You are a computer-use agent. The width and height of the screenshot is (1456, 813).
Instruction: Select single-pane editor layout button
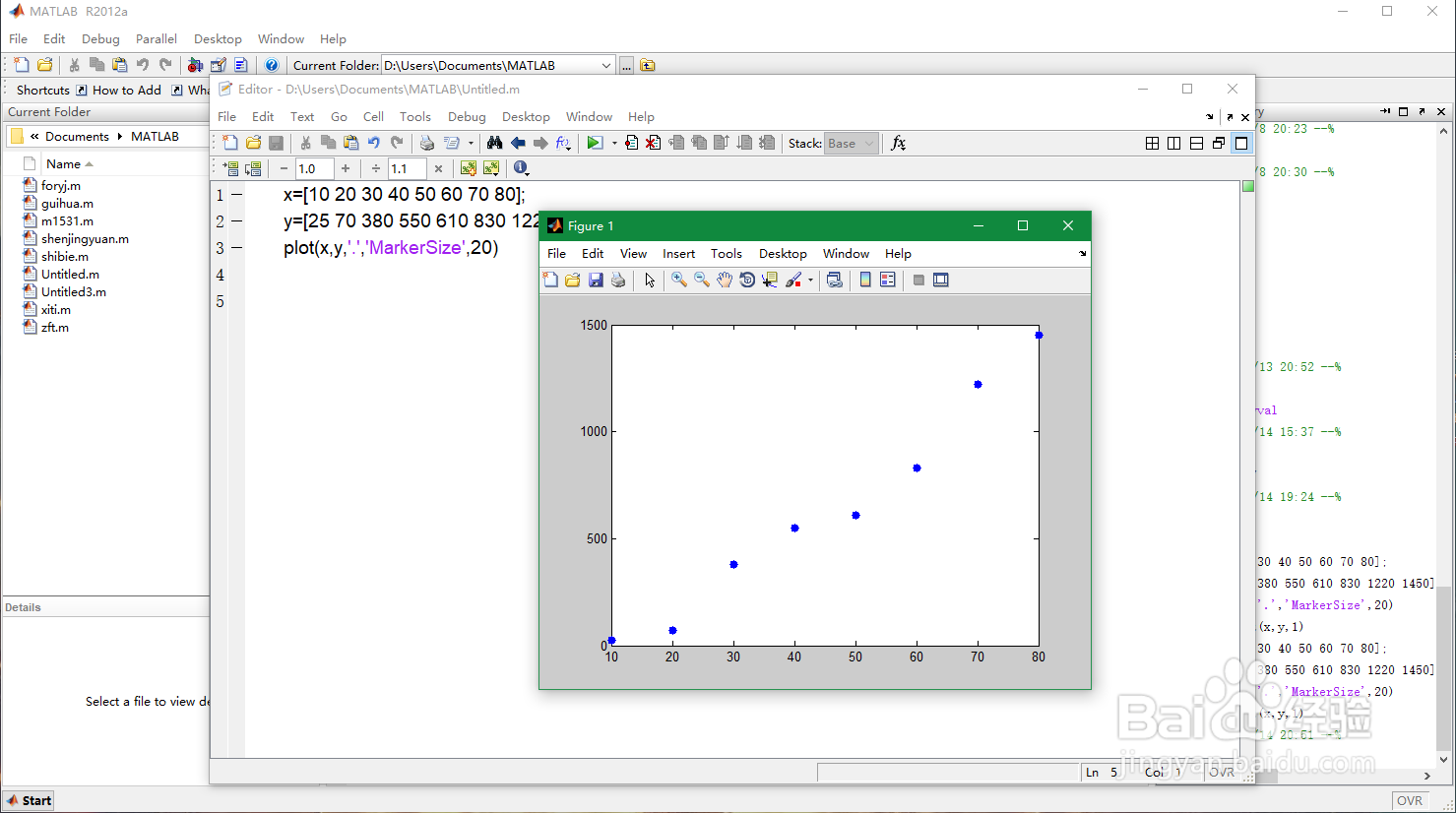[x=1241, y=143]
